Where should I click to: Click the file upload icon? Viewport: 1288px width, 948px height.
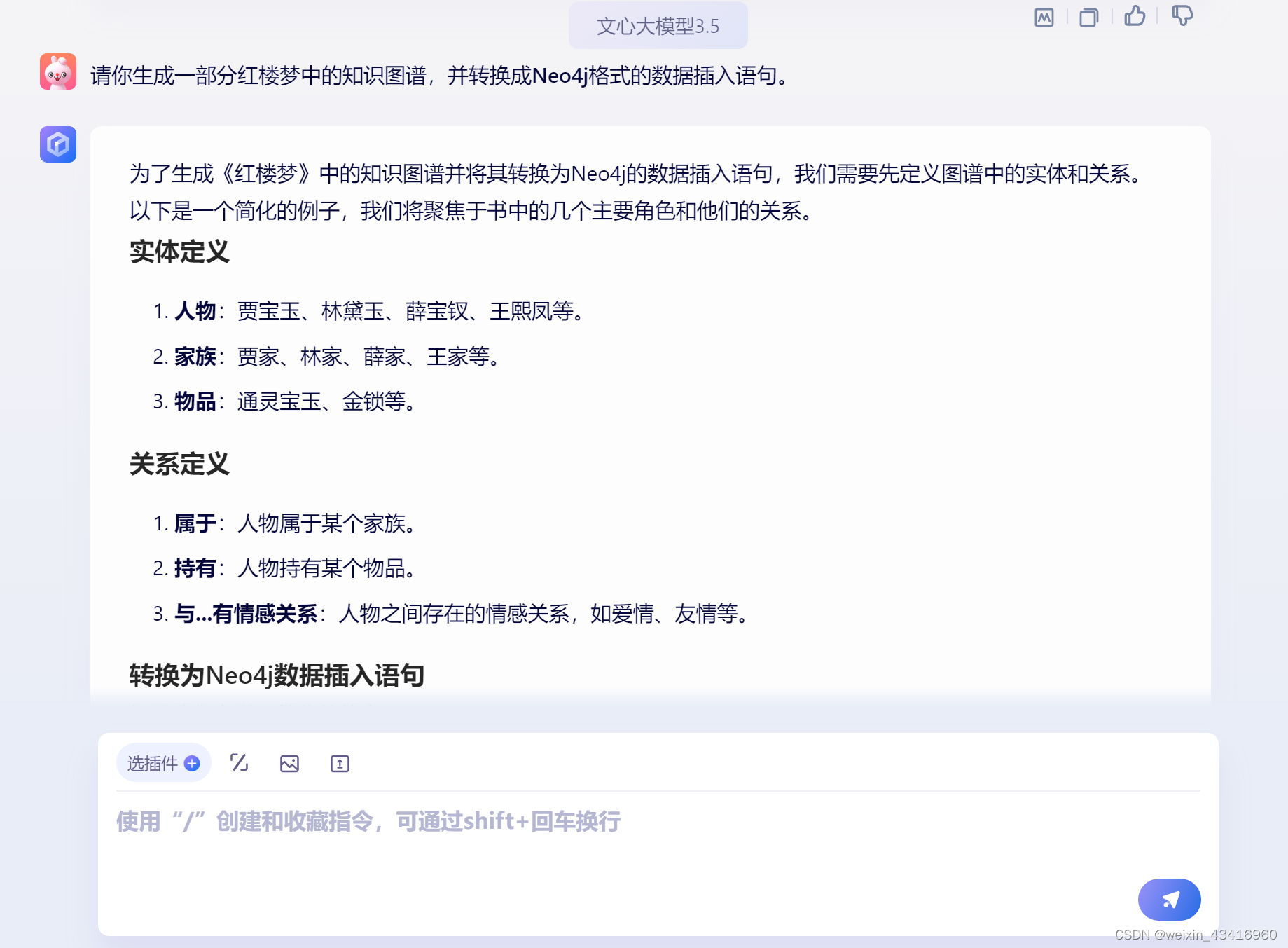point(340,763)
